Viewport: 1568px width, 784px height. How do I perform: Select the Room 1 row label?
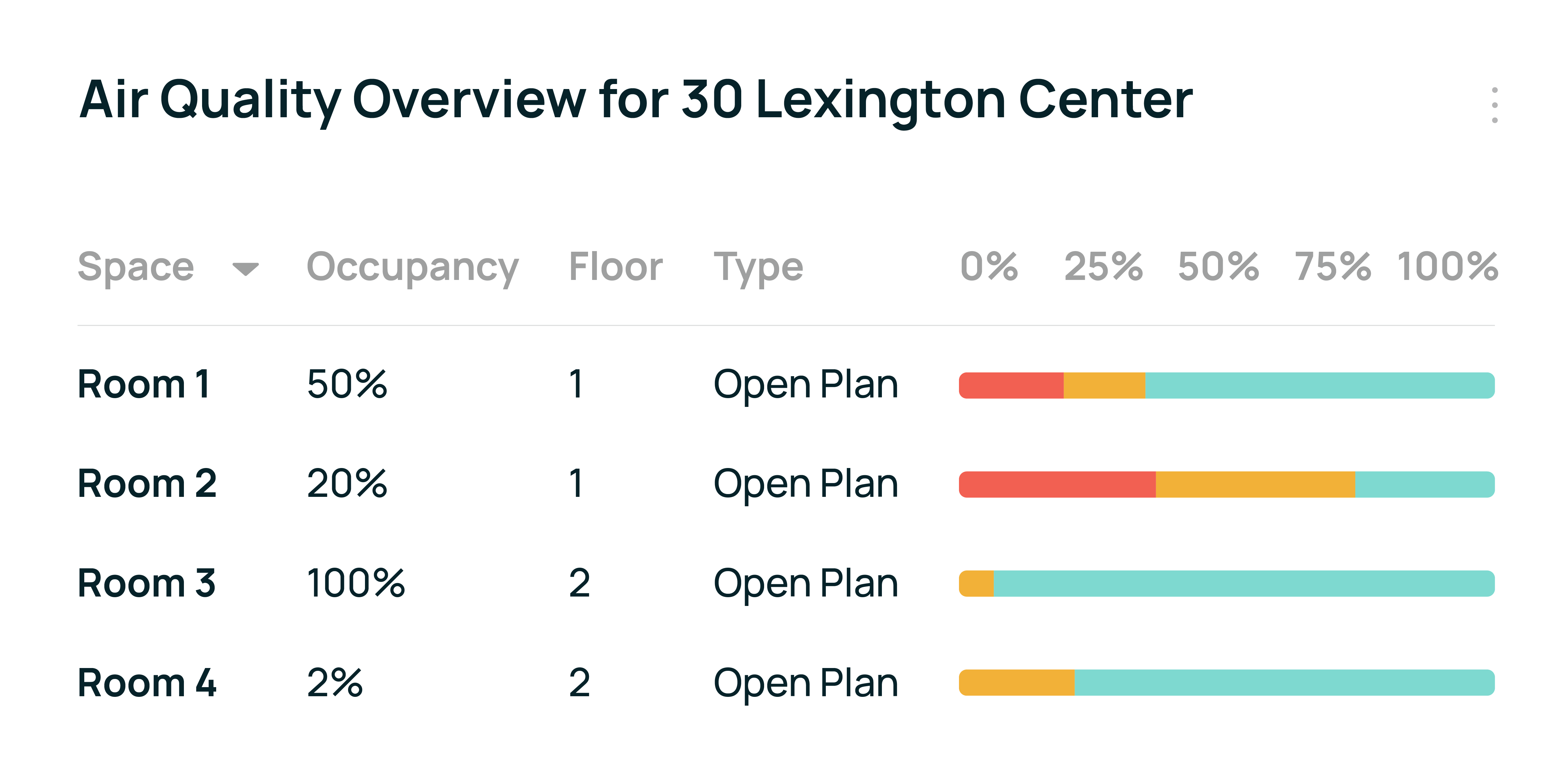tap(144, 384)
